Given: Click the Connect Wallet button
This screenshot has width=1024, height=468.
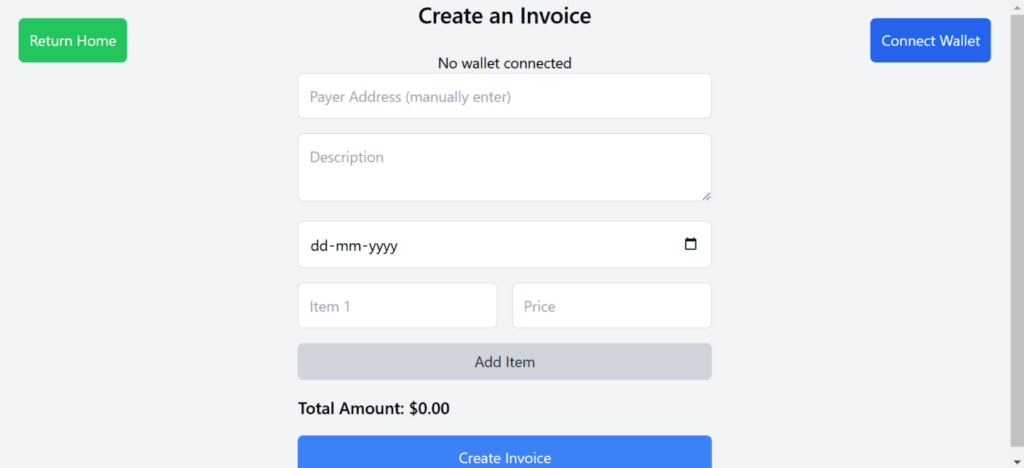Looking at the screenshot, I should click(930, 41).
